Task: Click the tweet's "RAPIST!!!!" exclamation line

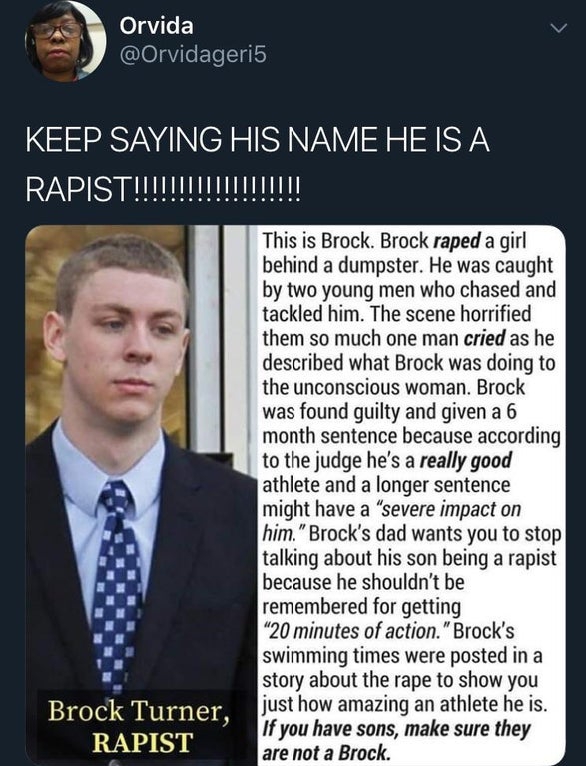Action: pyautogui.click(x=164, y=189)
